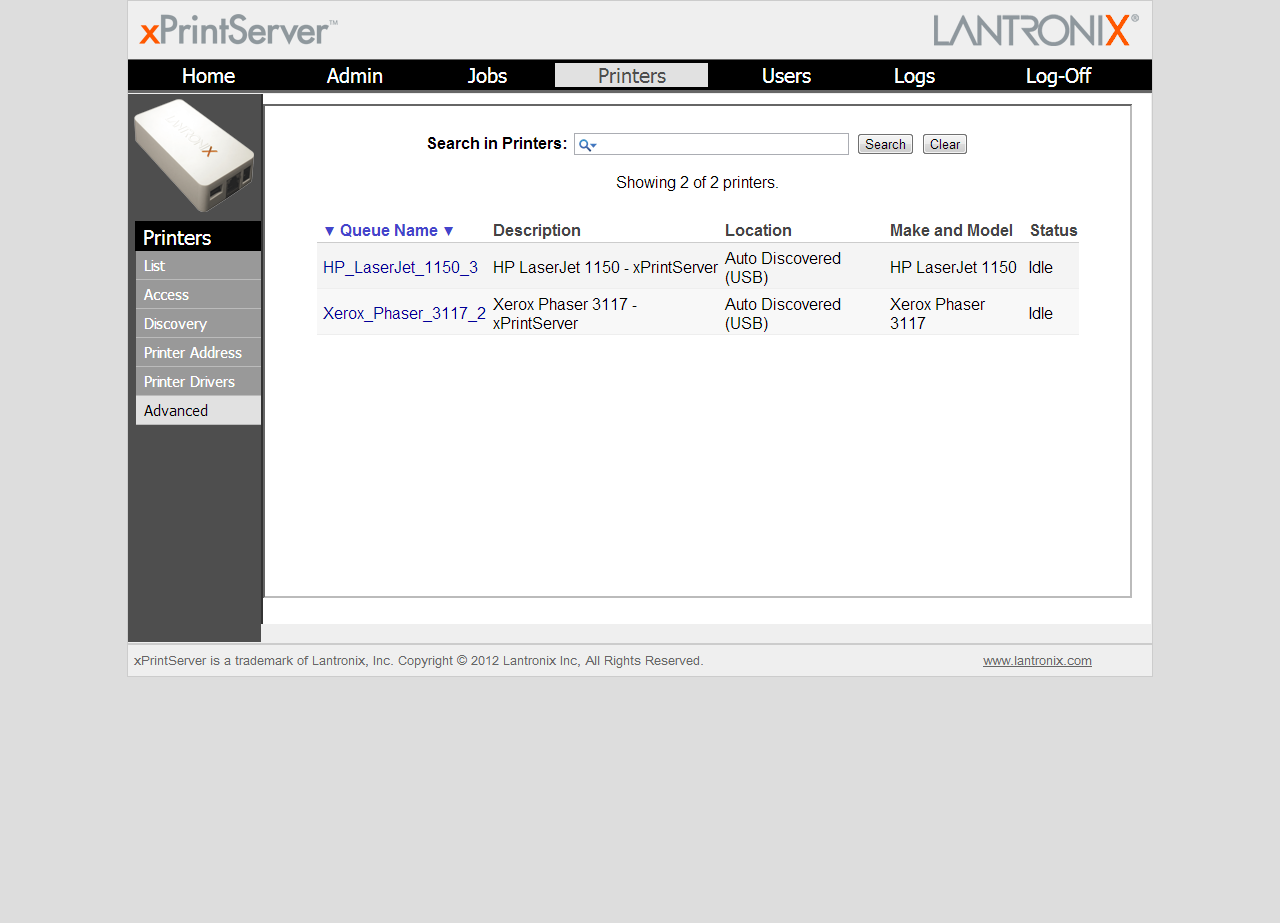Click the 'Search in Printers:' label

[497, 144]
